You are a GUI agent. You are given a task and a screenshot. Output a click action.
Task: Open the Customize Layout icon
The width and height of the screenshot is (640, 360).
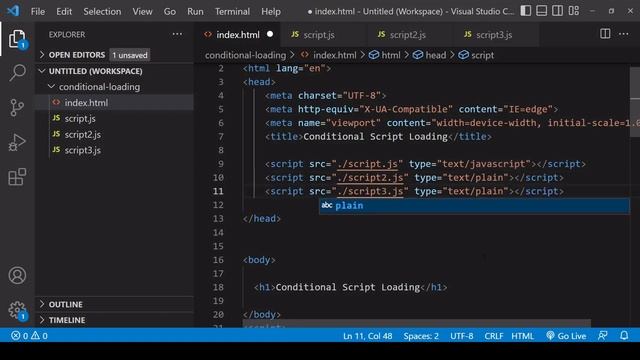[x=574, y=11]
